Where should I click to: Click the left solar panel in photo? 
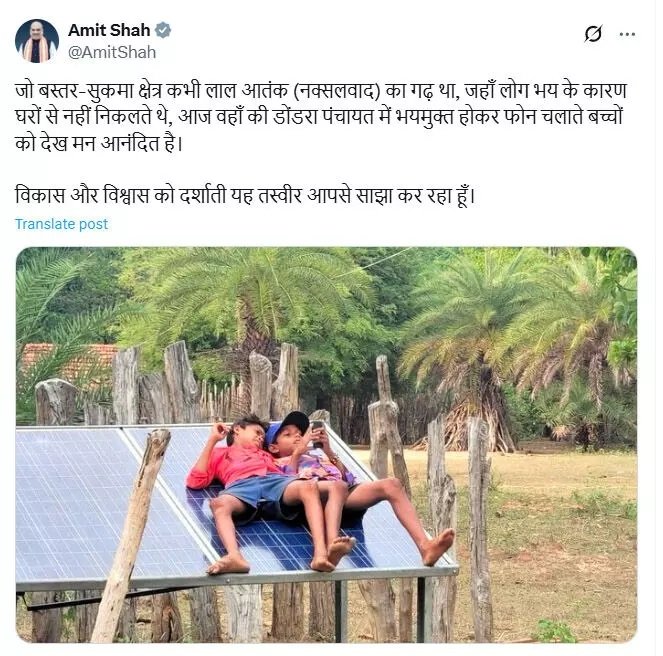[x=80, y=500]
